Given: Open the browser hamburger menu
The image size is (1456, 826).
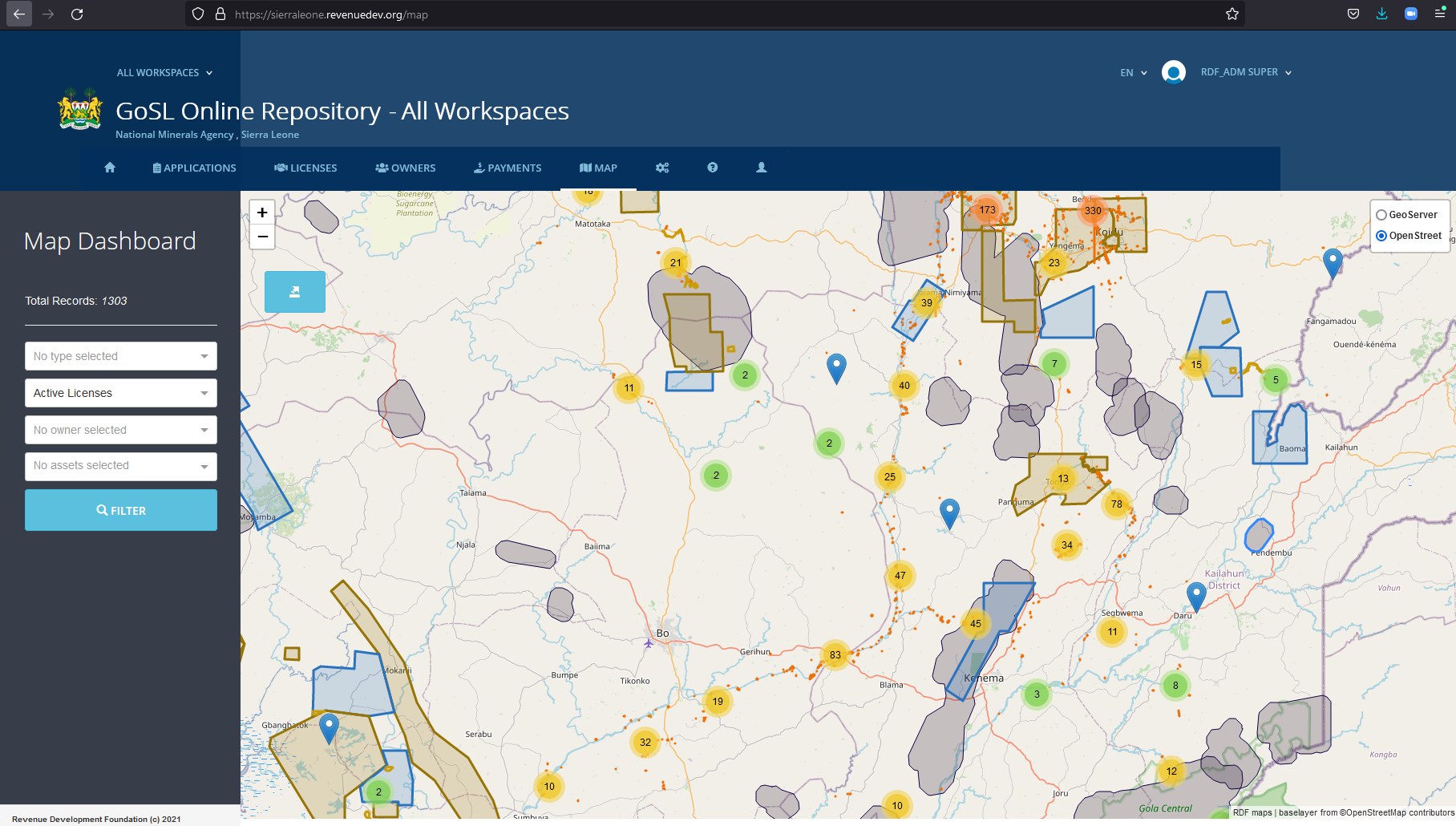Looking at the screenshot, I should (1440, 14).
